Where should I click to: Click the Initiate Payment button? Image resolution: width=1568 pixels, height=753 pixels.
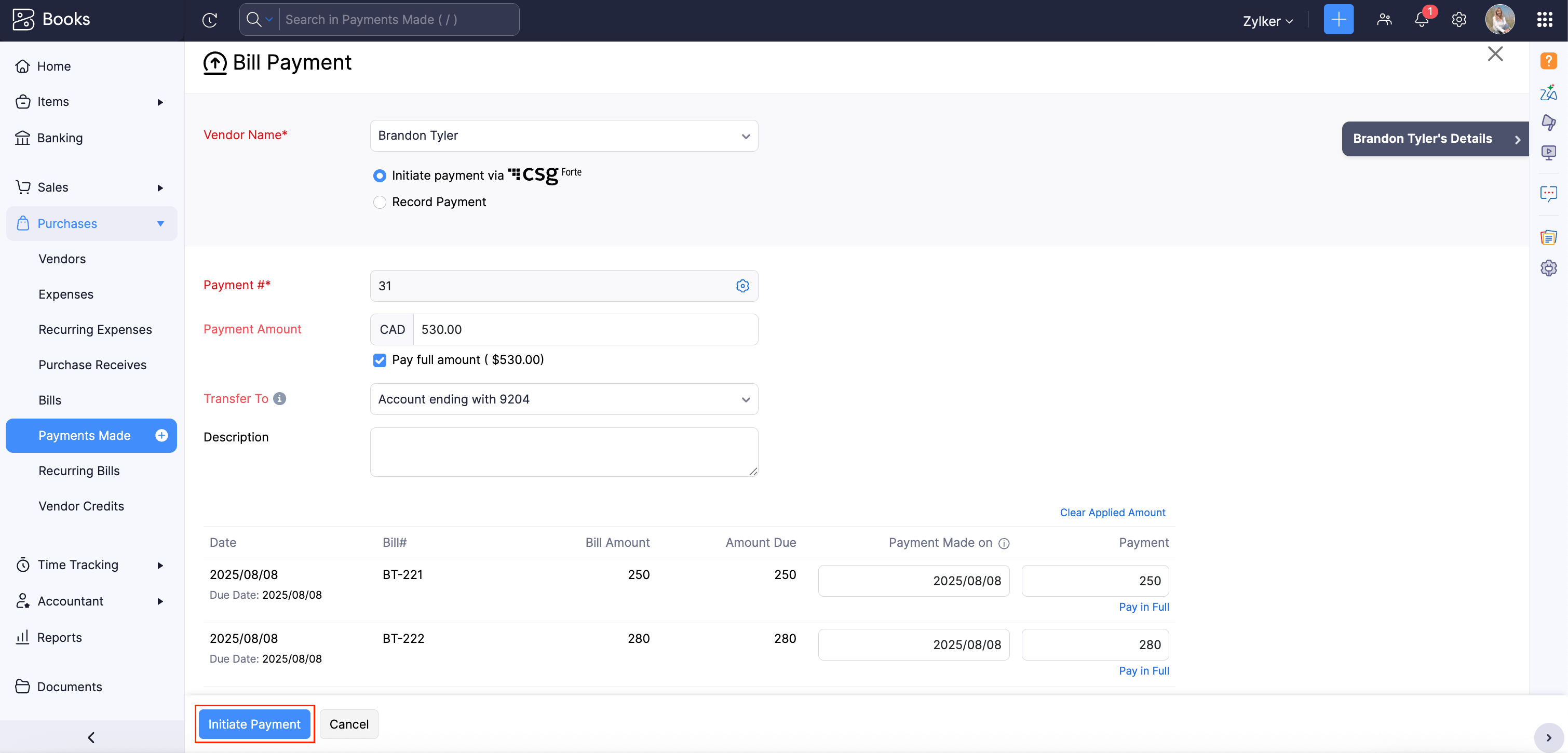coord(254,724)
